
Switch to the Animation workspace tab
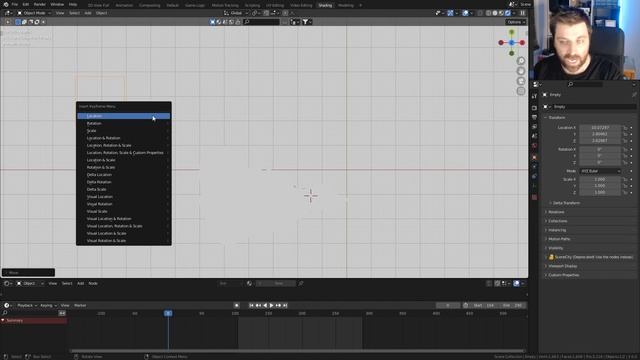(x=124, y=5)
